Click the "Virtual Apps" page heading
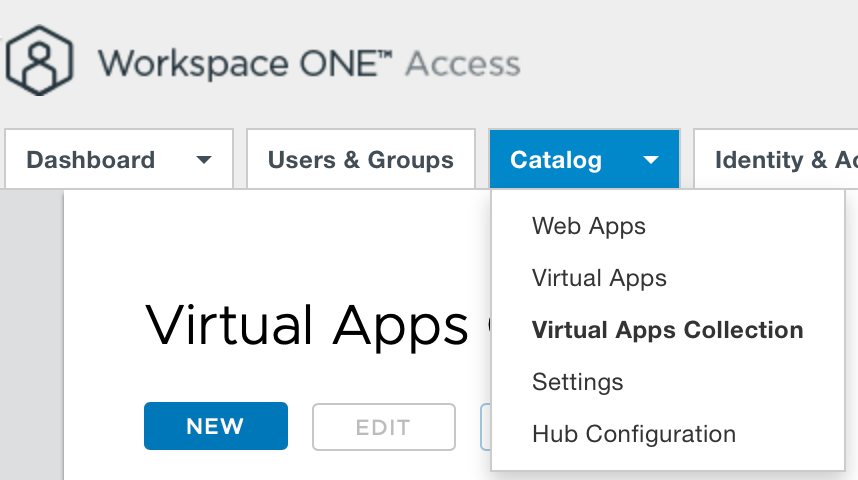 coord(306,324)
